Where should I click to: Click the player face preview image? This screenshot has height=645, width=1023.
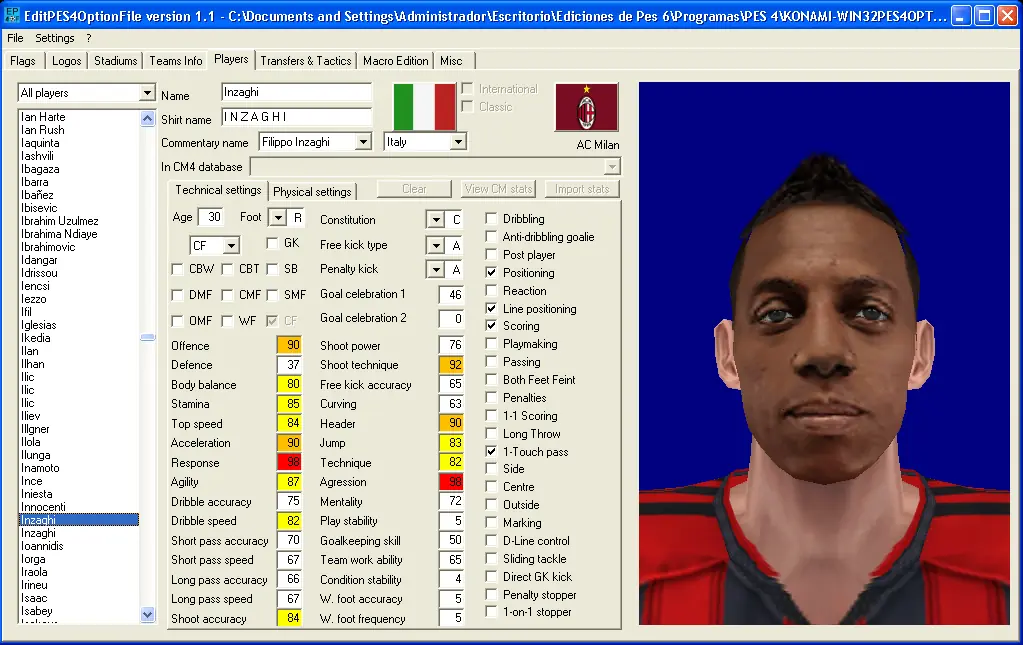click(824, 353)
